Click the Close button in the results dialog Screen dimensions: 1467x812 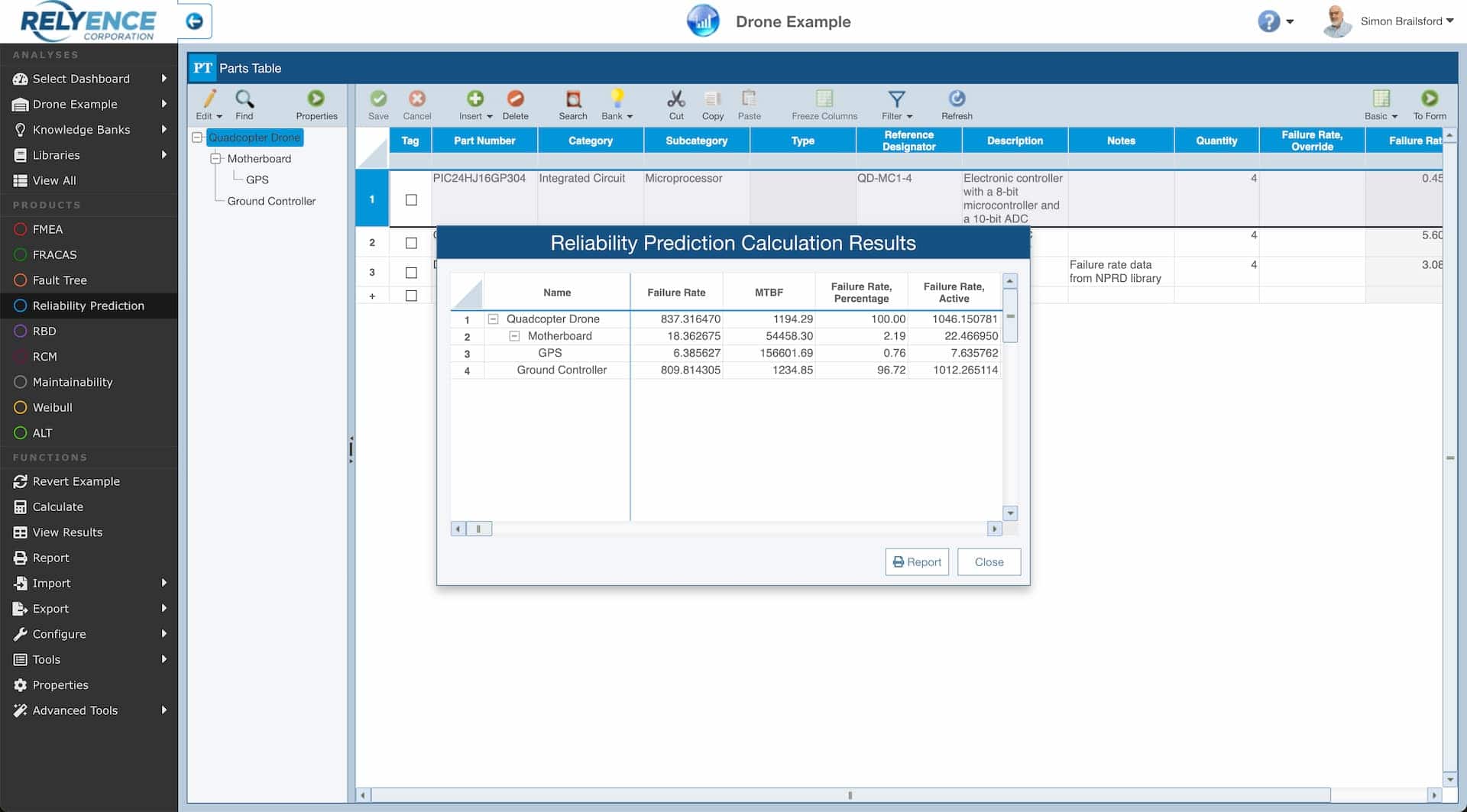coord(989,561)
